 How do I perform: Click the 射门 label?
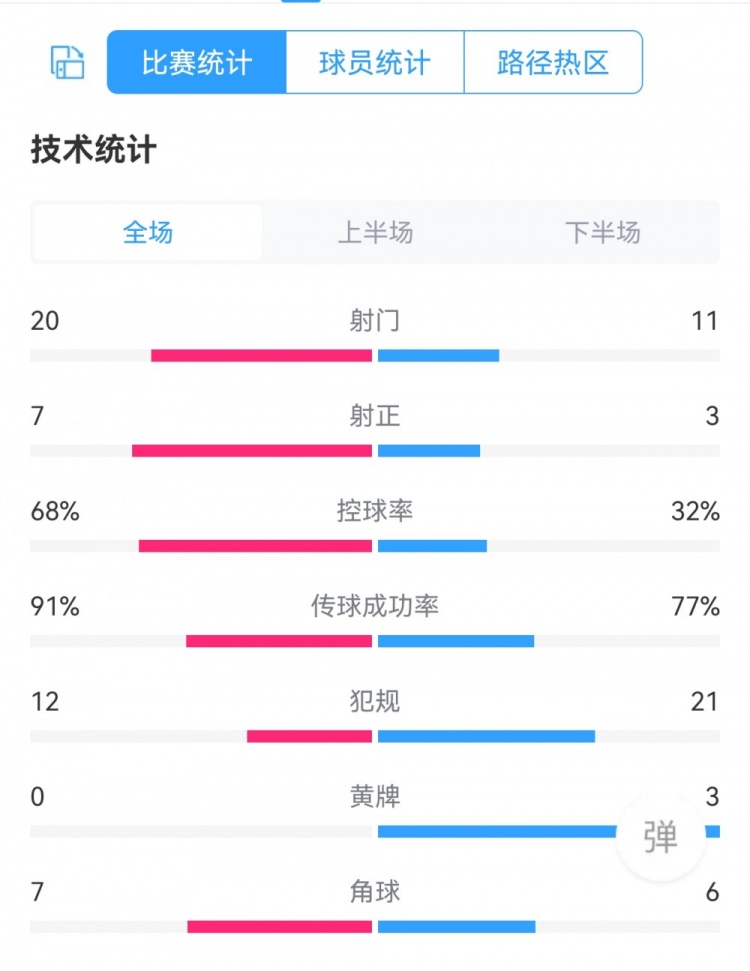[x=375, y=321]
